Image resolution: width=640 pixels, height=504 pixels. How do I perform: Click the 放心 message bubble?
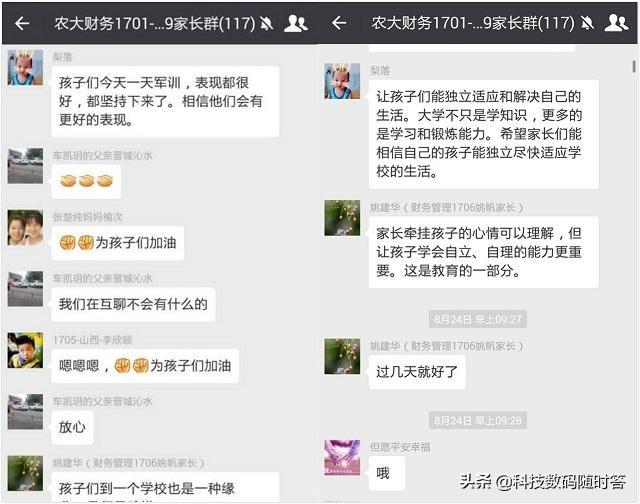(72, 427)
